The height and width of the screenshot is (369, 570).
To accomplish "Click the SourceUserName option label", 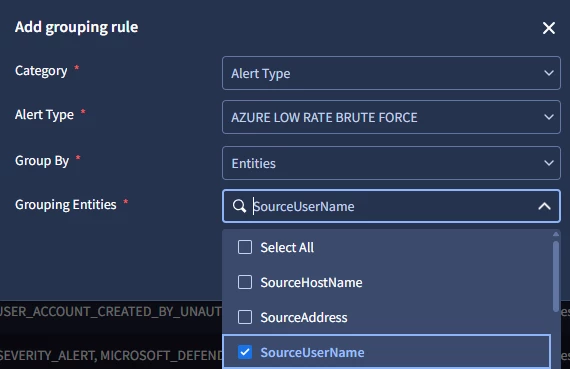I will (x=312, y=352).
